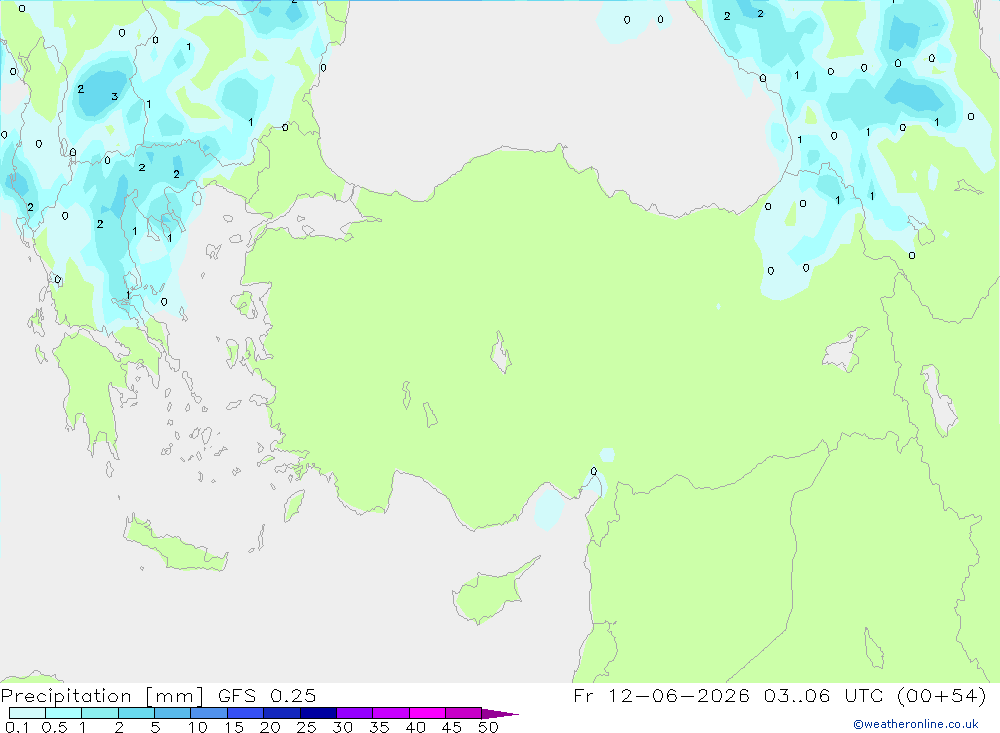Select the 2–5 mm legend color swatch

click(x=136, y=713)
